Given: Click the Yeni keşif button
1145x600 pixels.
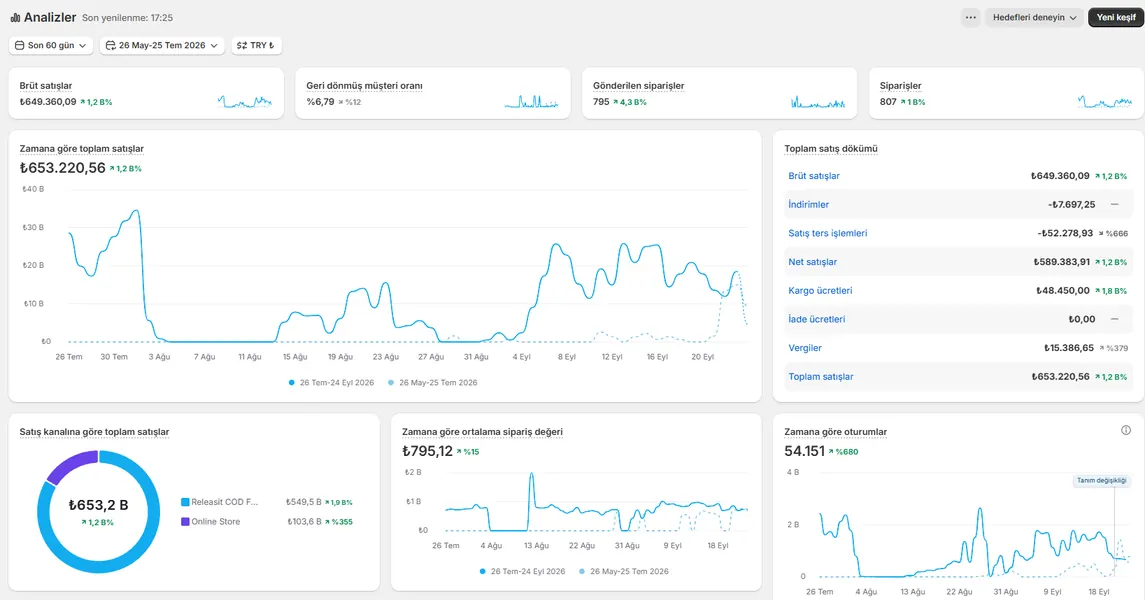Looking at the screenshot, I should (1116, 18).
